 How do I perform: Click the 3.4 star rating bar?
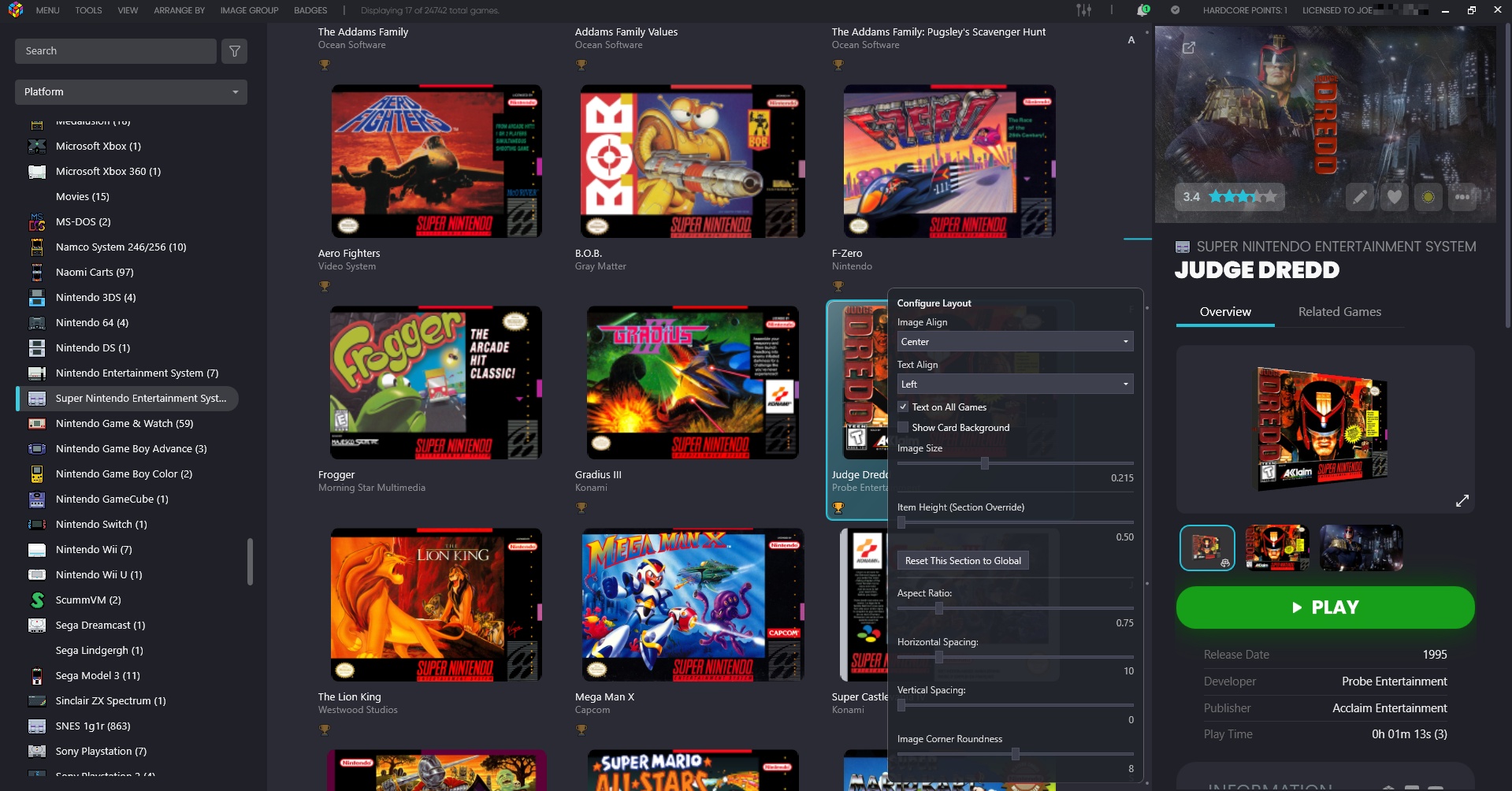point(1230,197)
